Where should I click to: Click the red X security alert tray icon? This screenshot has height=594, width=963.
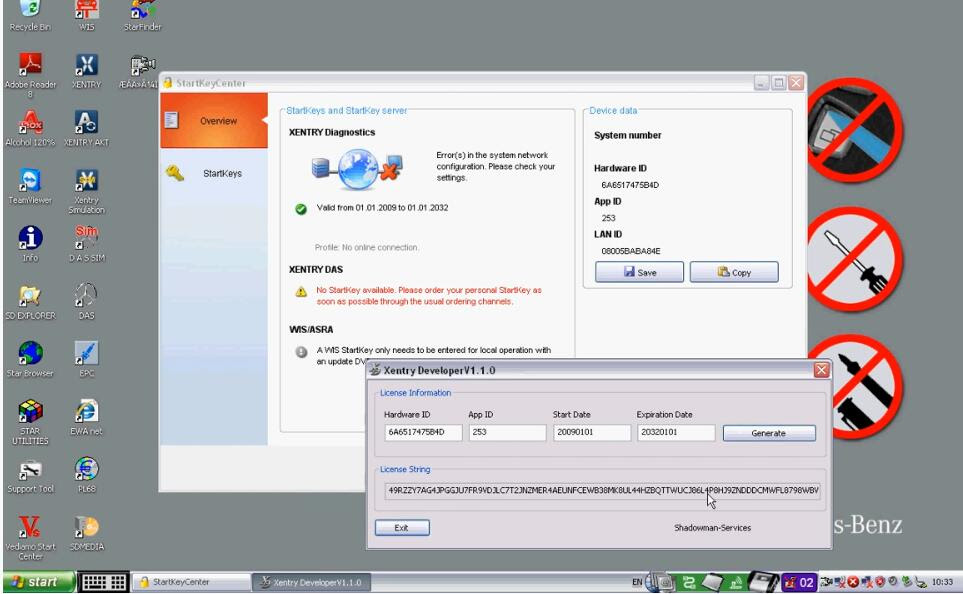[x=853, y=582]
